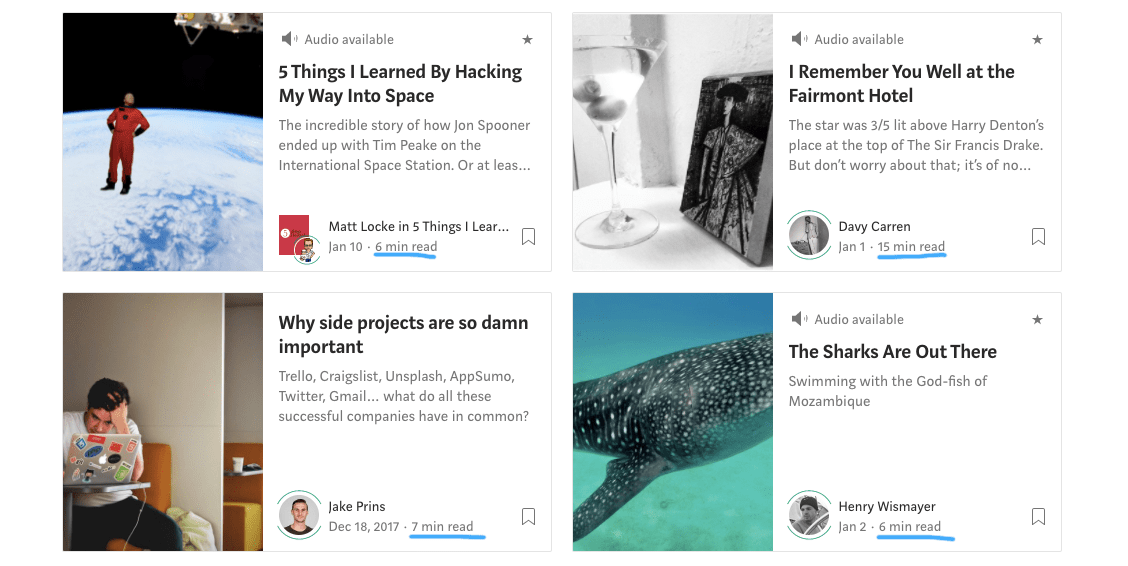Open Jake Prins's profile avatar
1128x566 pixels.
point(299,515)
